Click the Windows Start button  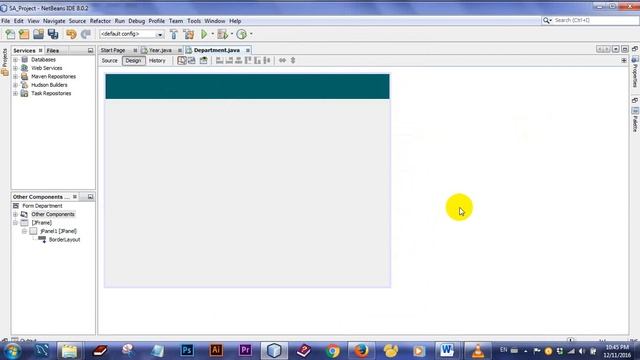coord(12,351)
